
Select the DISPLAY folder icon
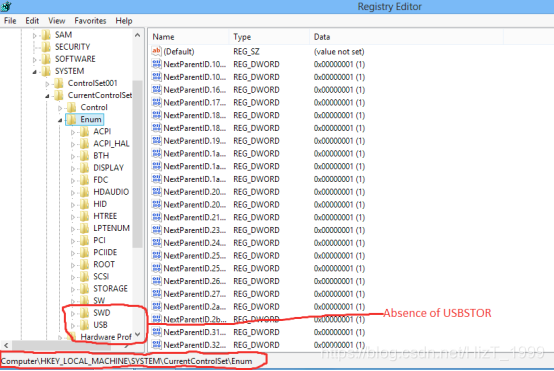pos(84,167)
